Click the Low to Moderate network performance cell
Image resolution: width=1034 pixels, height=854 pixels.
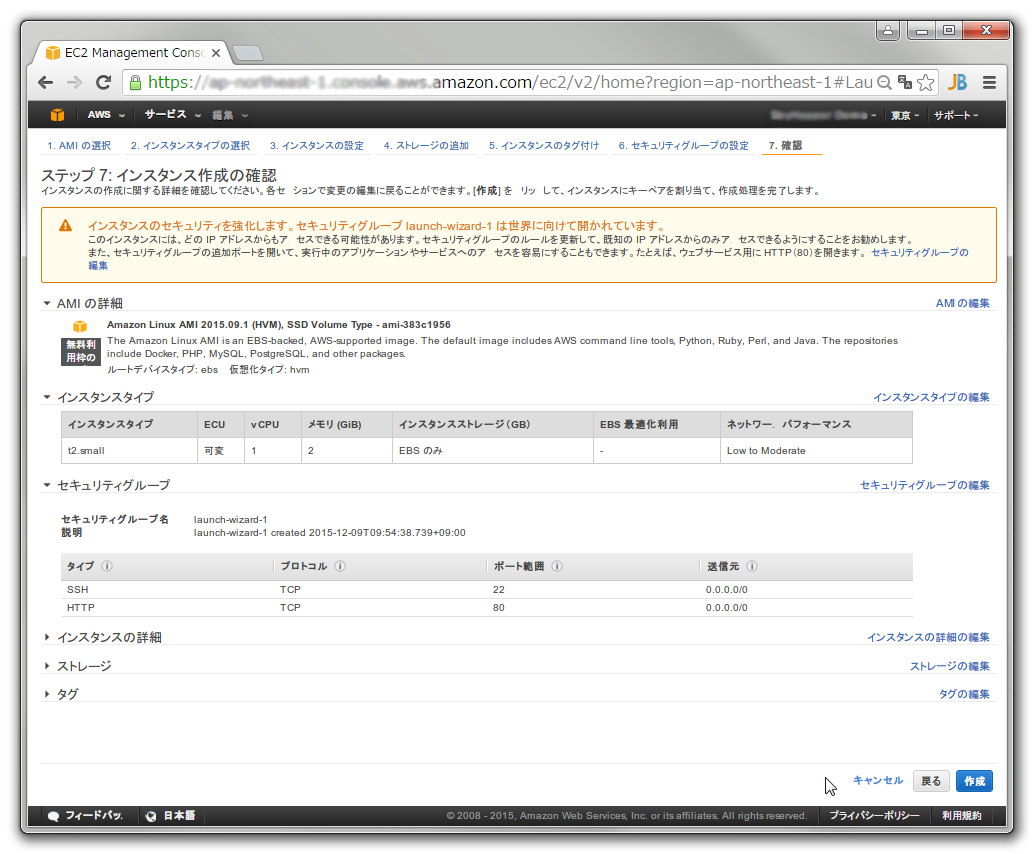pyautogui.click(x=816, y=450)
